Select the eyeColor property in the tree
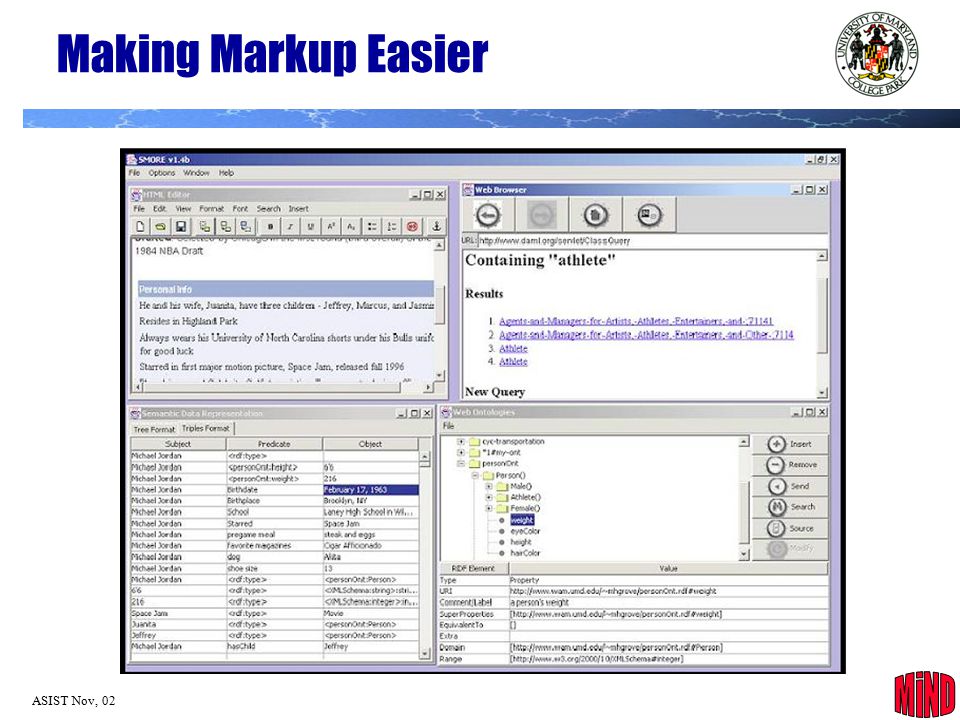This screenshot has width=960, height=720. click(x=525, y=531)
